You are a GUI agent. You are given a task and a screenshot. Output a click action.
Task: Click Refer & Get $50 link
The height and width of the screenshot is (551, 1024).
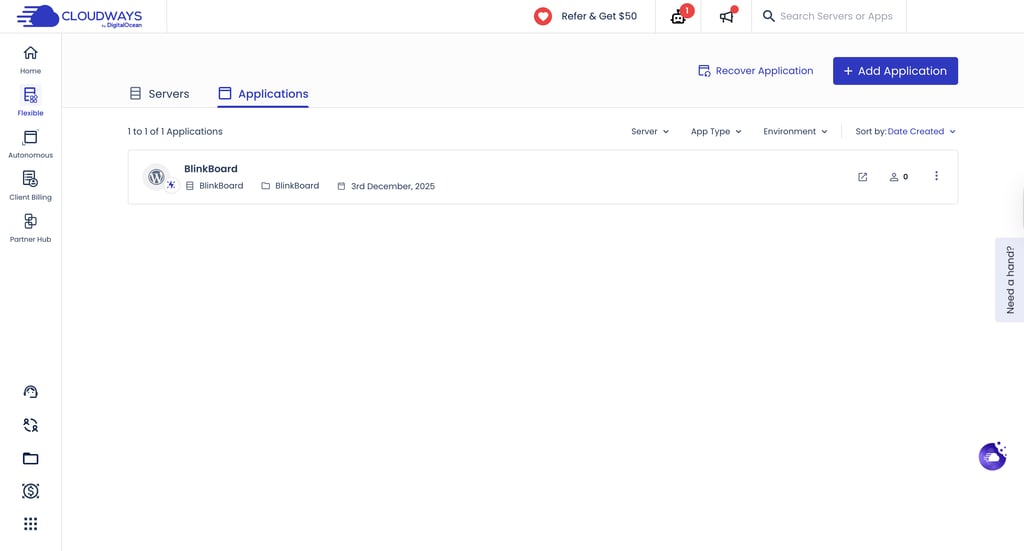coord(599,16)
